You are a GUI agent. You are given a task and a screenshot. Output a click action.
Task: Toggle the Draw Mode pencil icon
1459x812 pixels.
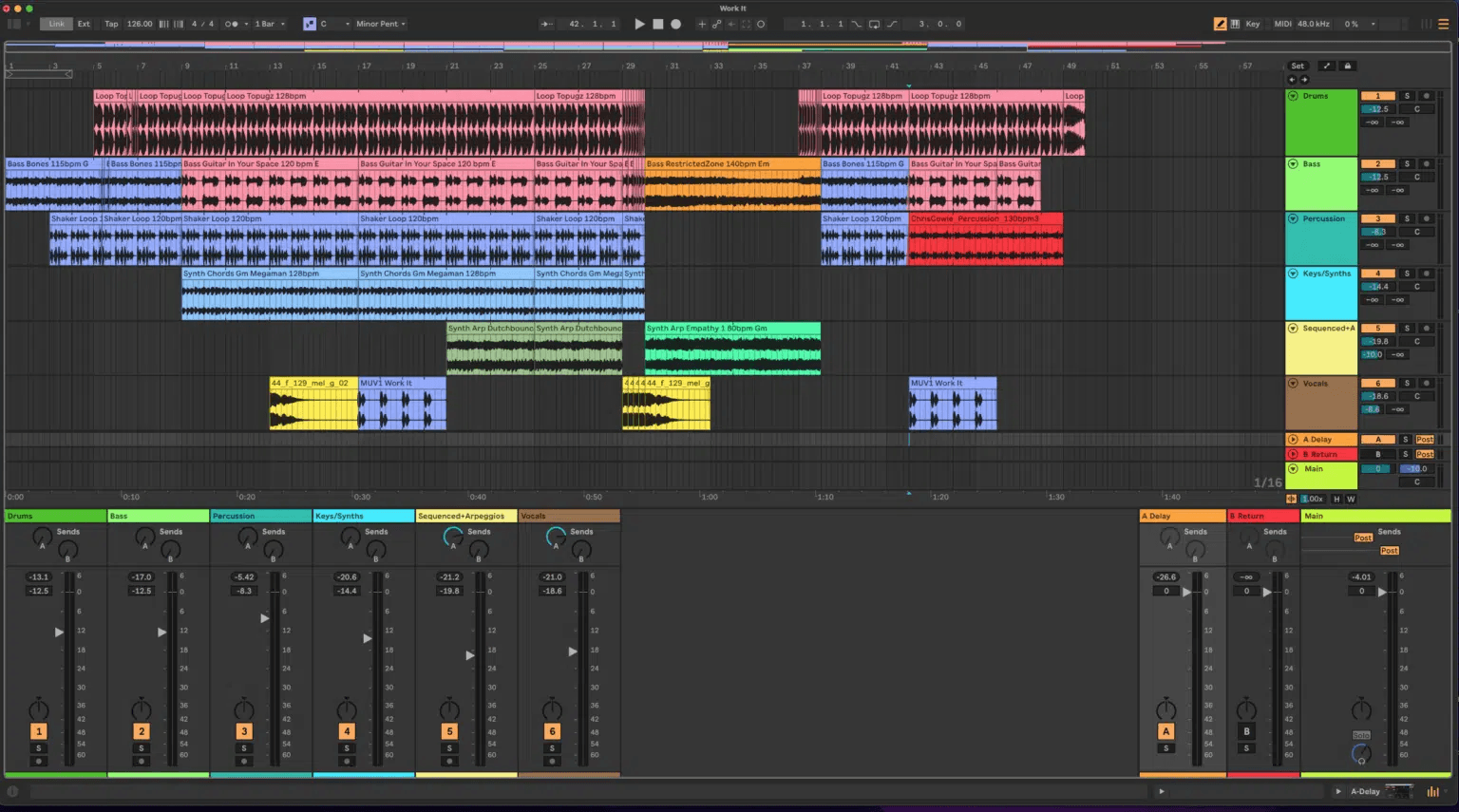pos(1220,24)
